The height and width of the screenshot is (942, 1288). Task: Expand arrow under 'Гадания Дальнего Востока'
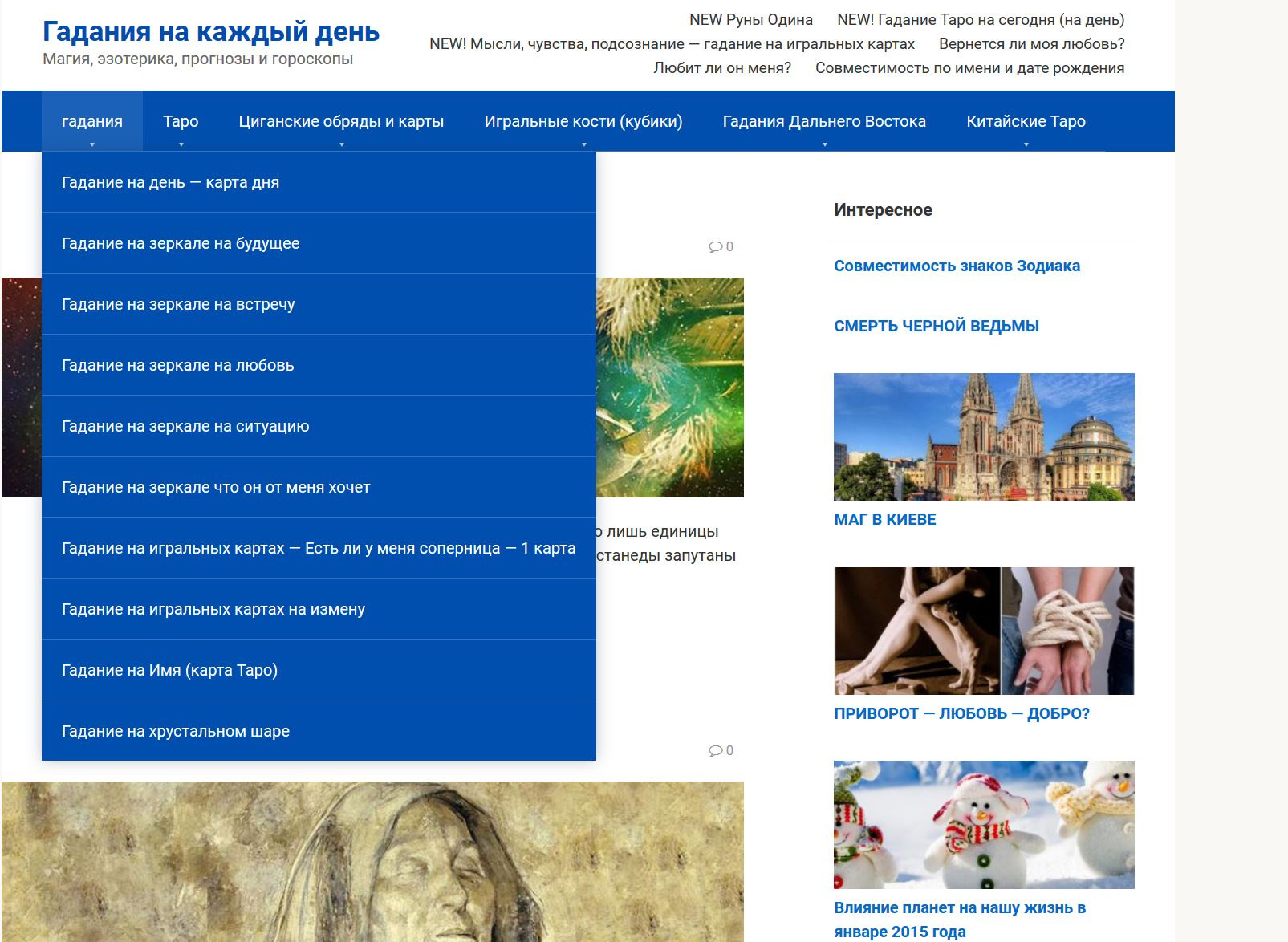[825, 144]
